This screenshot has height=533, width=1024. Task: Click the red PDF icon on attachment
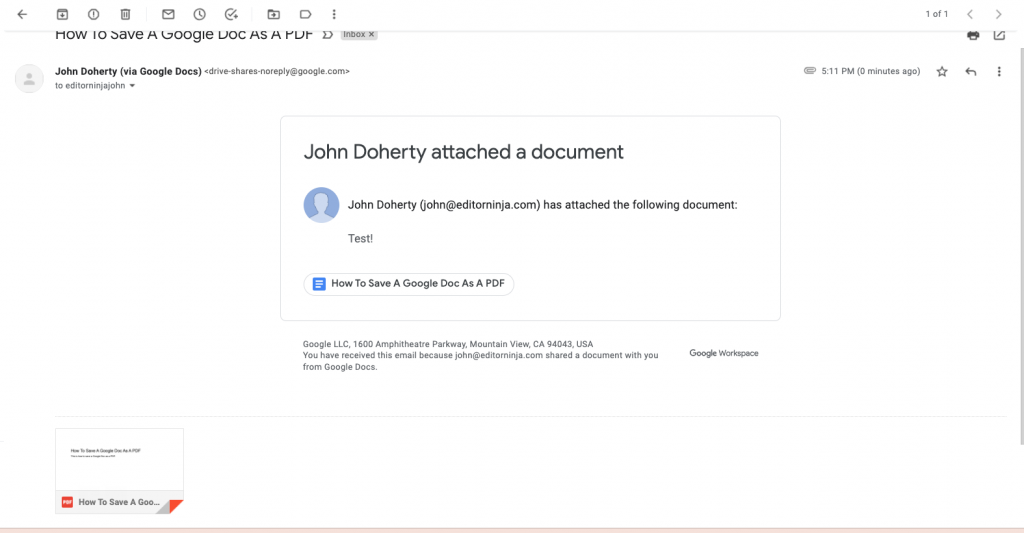67,502
